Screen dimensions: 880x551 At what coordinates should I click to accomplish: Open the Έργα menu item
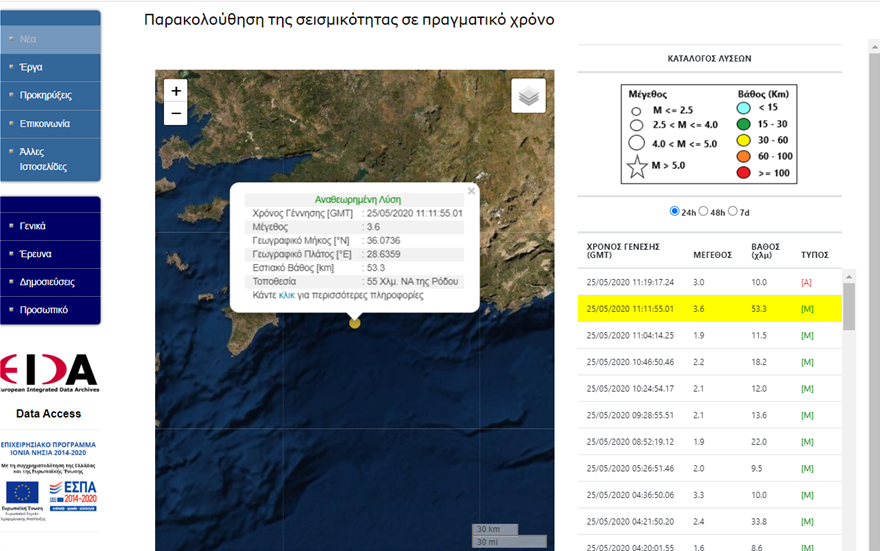point(51,67)
